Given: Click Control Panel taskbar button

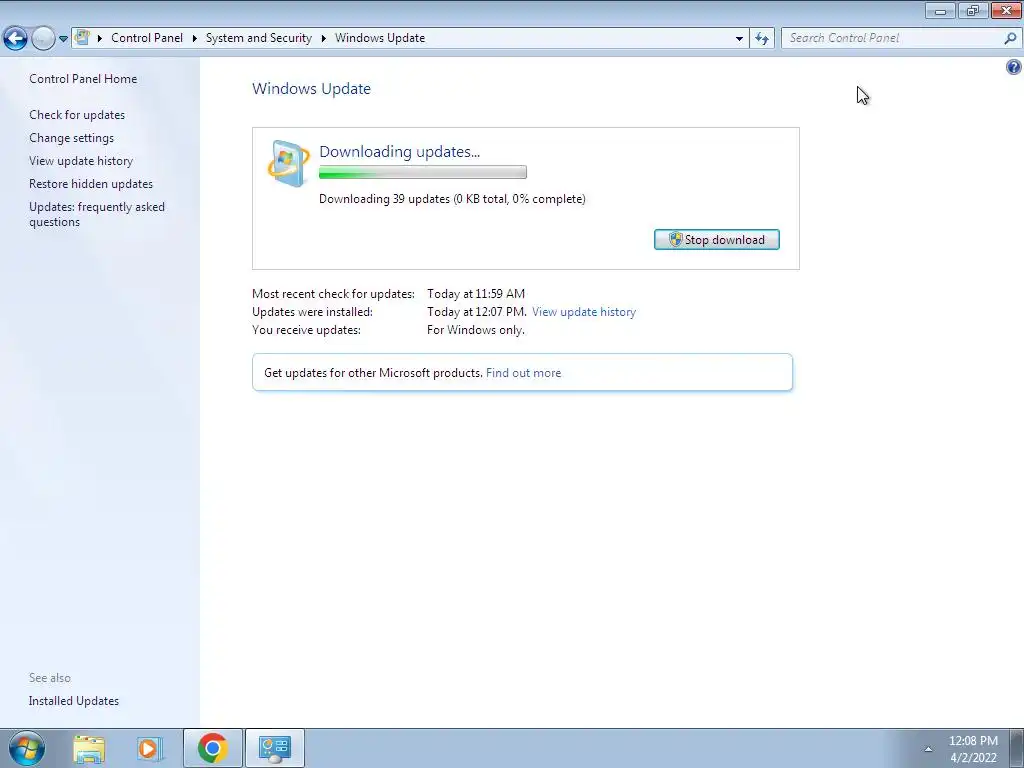Looking at the screenshot, I should tap(275, 748).
